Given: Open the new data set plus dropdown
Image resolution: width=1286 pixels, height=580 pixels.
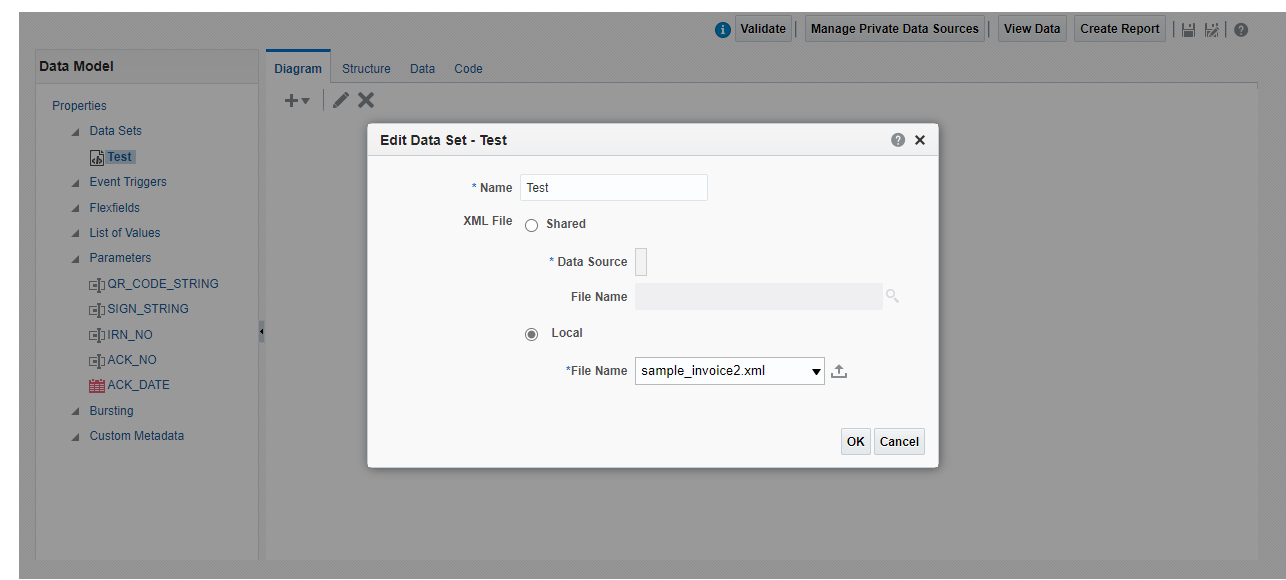Looking at the screenshot, I should (297, 101).
